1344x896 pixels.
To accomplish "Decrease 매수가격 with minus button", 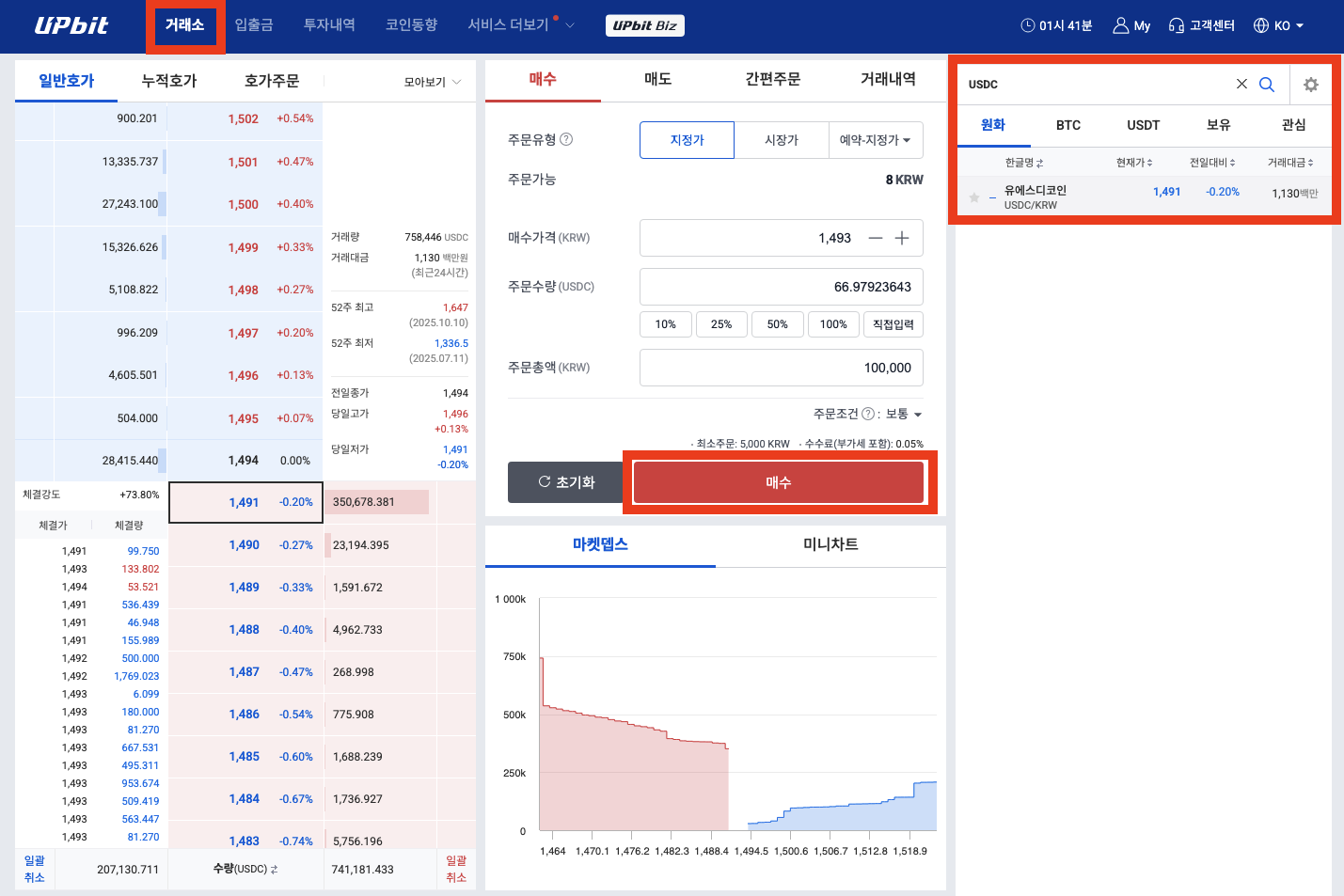I will [876, 238].
